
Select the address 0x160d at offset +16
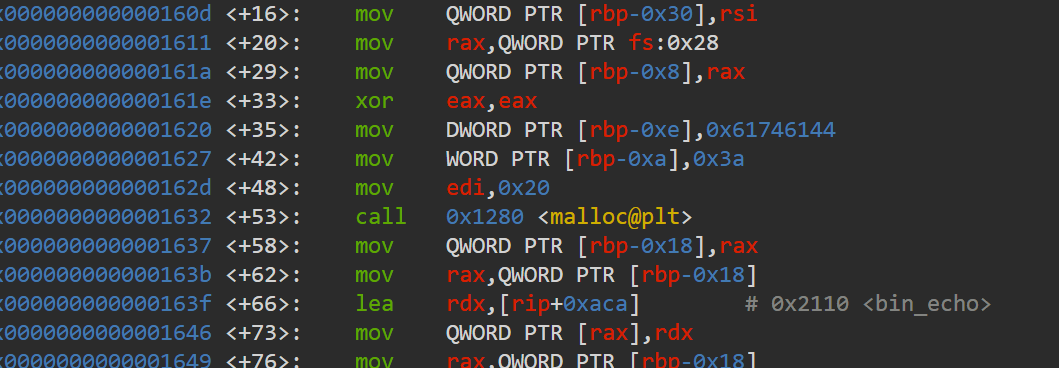coord(105,14)
